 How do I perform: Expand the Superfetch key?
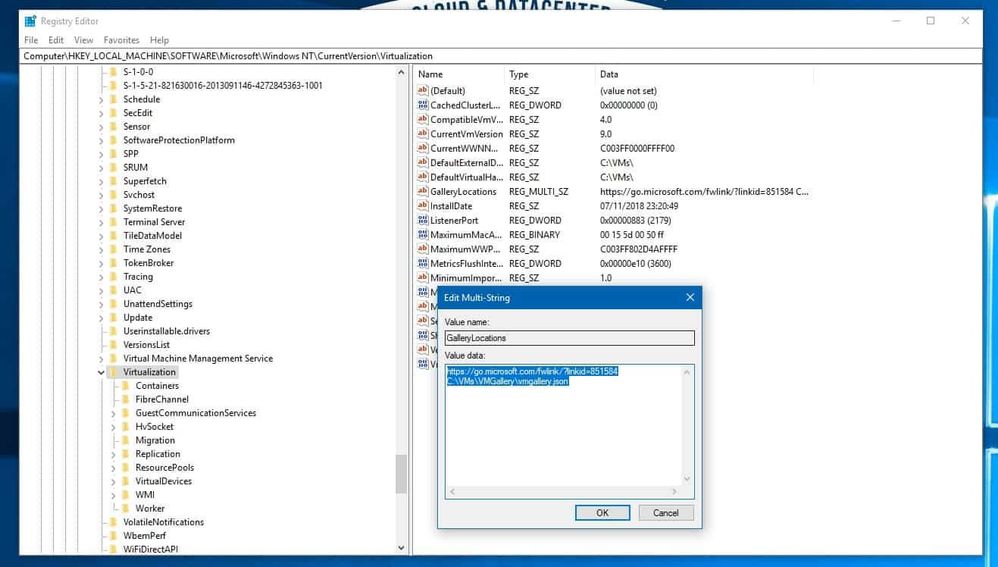point(101,181)
